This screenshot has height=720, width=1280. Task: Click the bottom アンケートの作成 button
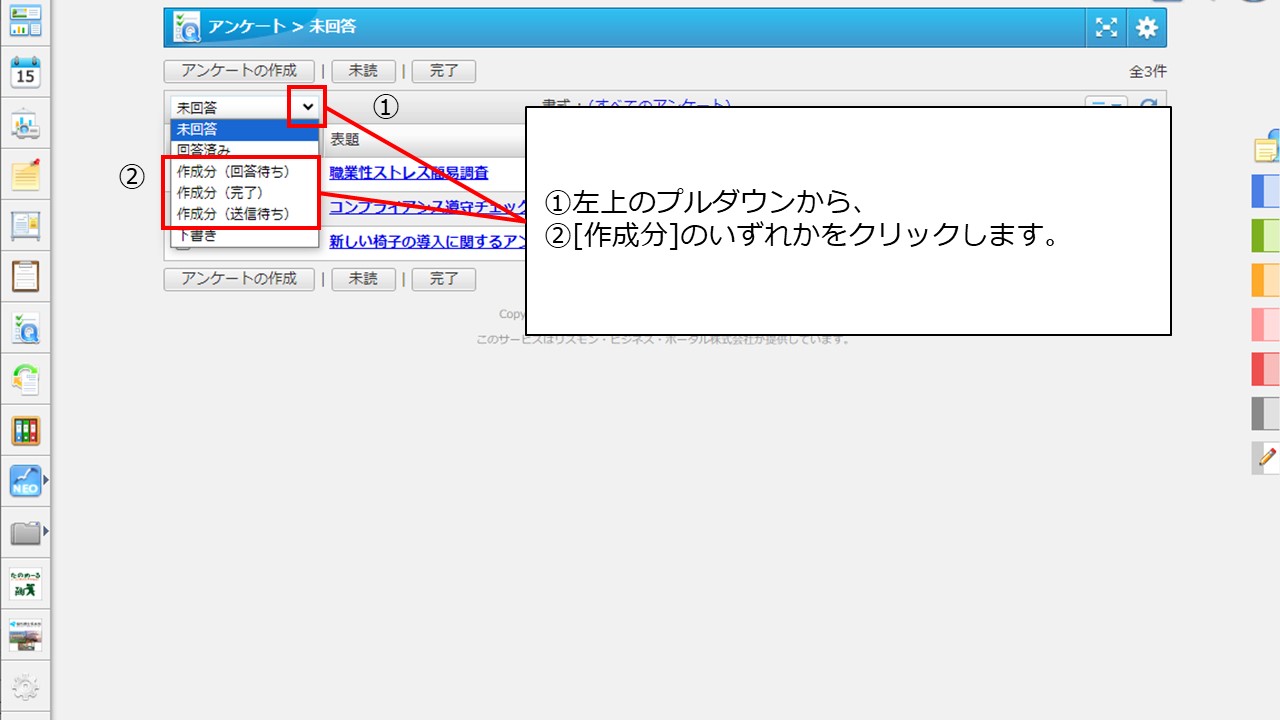pyautogui.click(x=239, y=279)
